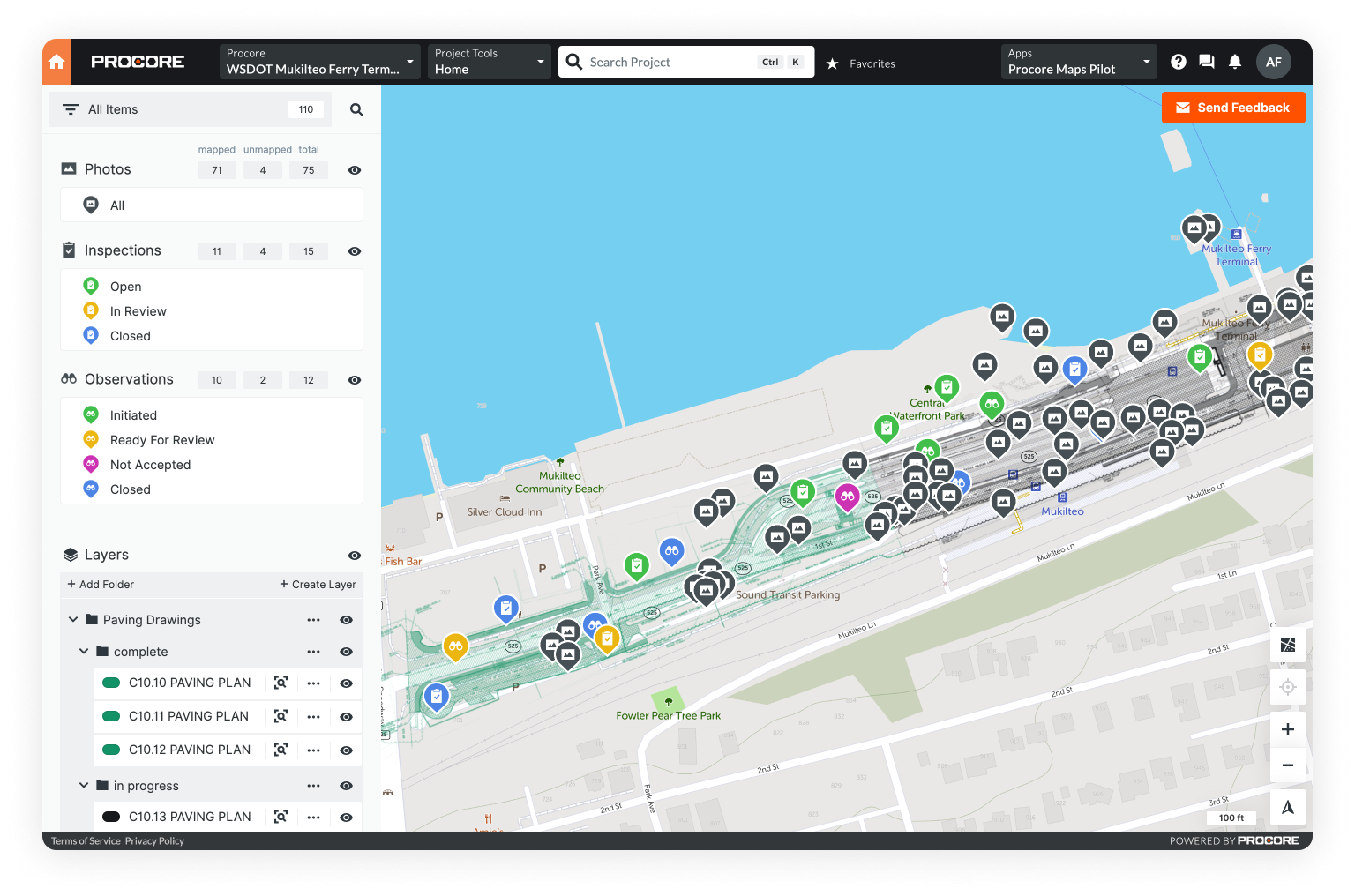Click the locate-me crosshair map control

1288,687
